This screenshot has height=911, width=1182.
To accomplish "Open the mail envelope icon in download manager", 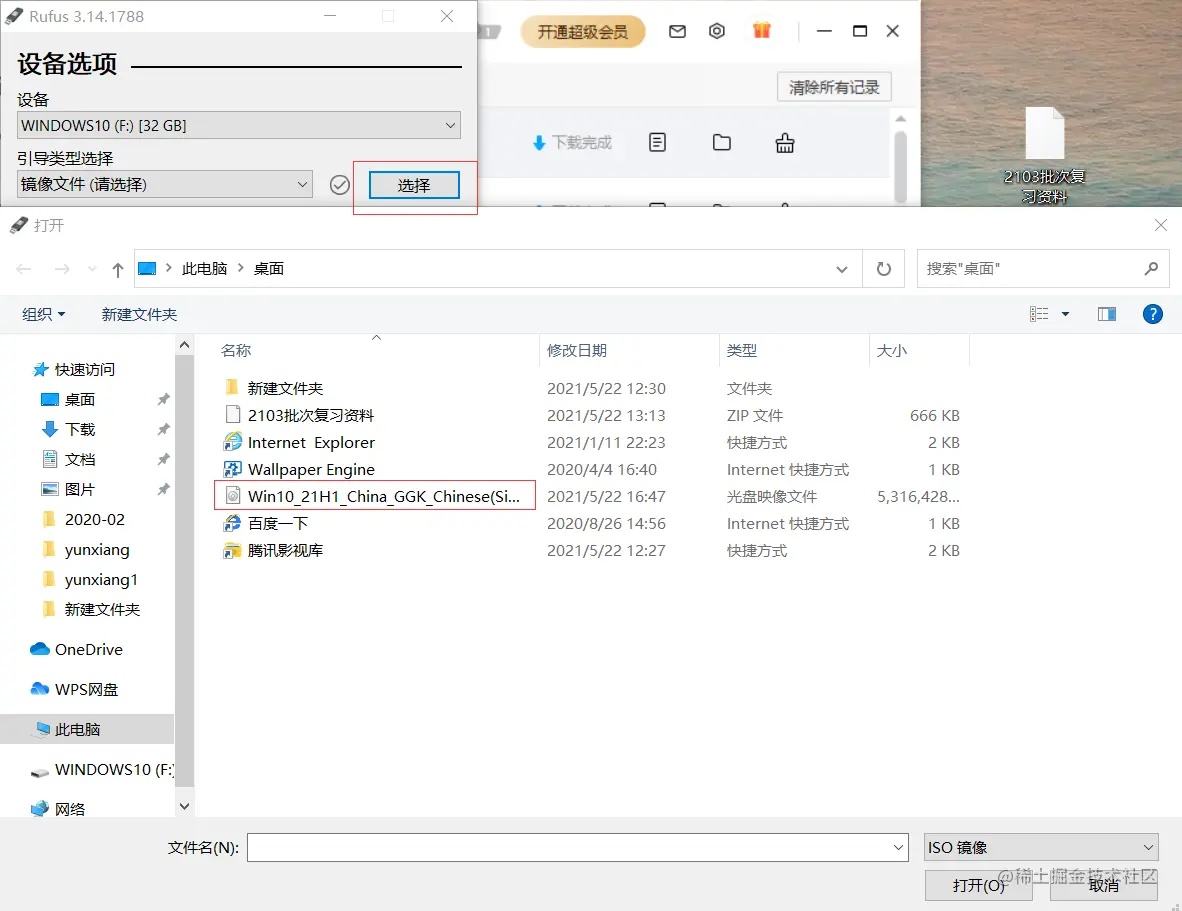I will [x=677, y=31].
